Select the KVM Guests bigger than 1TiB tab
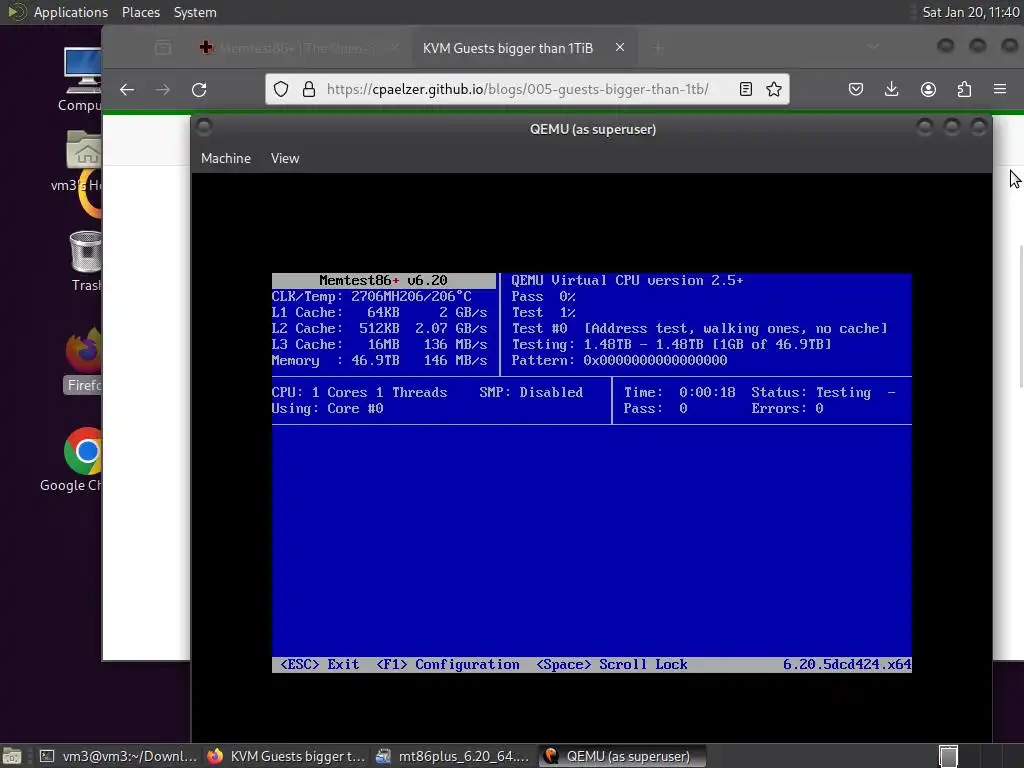 tap(507, 48)
